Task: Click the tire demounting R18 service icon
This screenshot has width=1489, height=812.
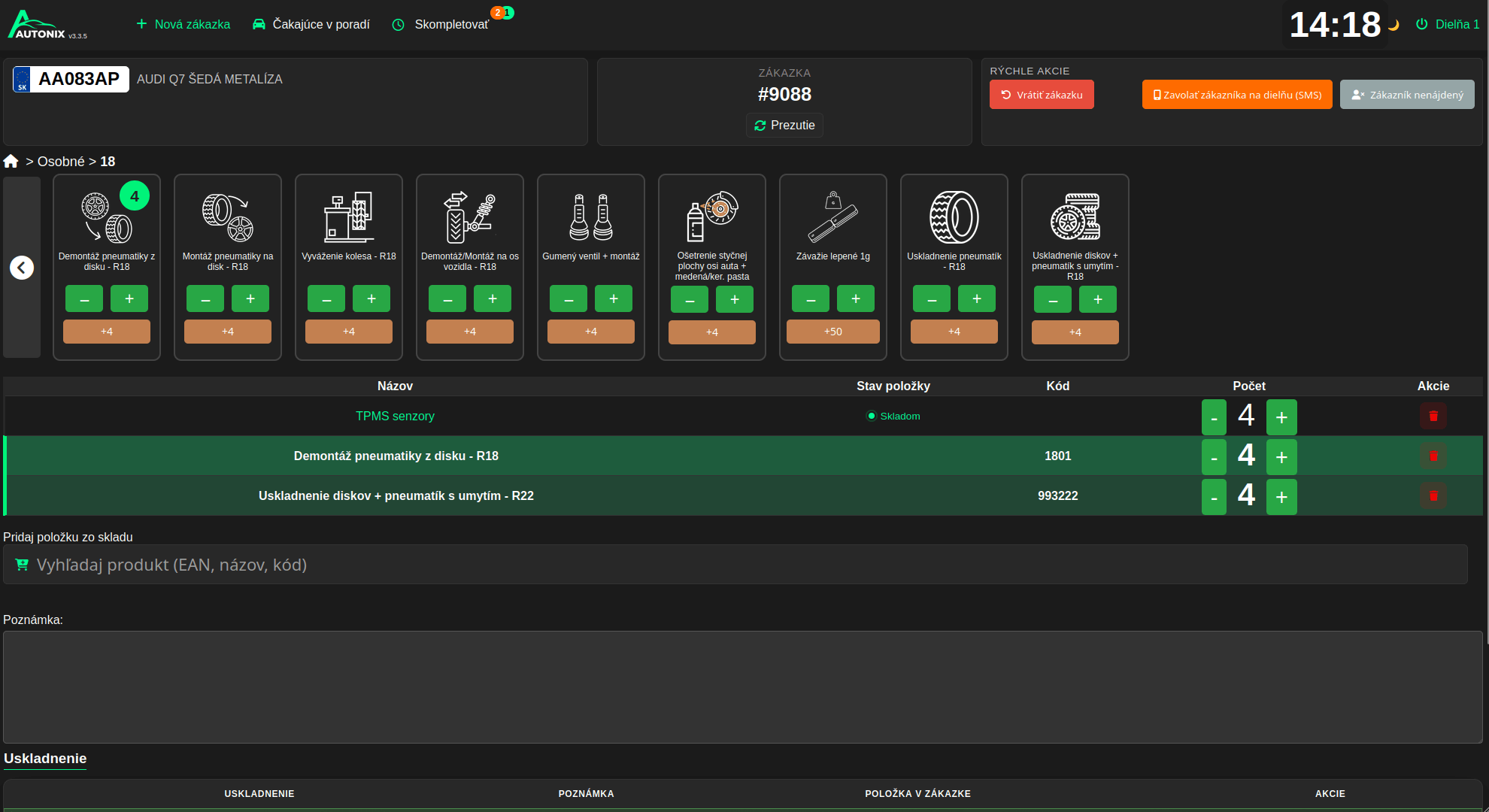Action: tap(106, 218)
